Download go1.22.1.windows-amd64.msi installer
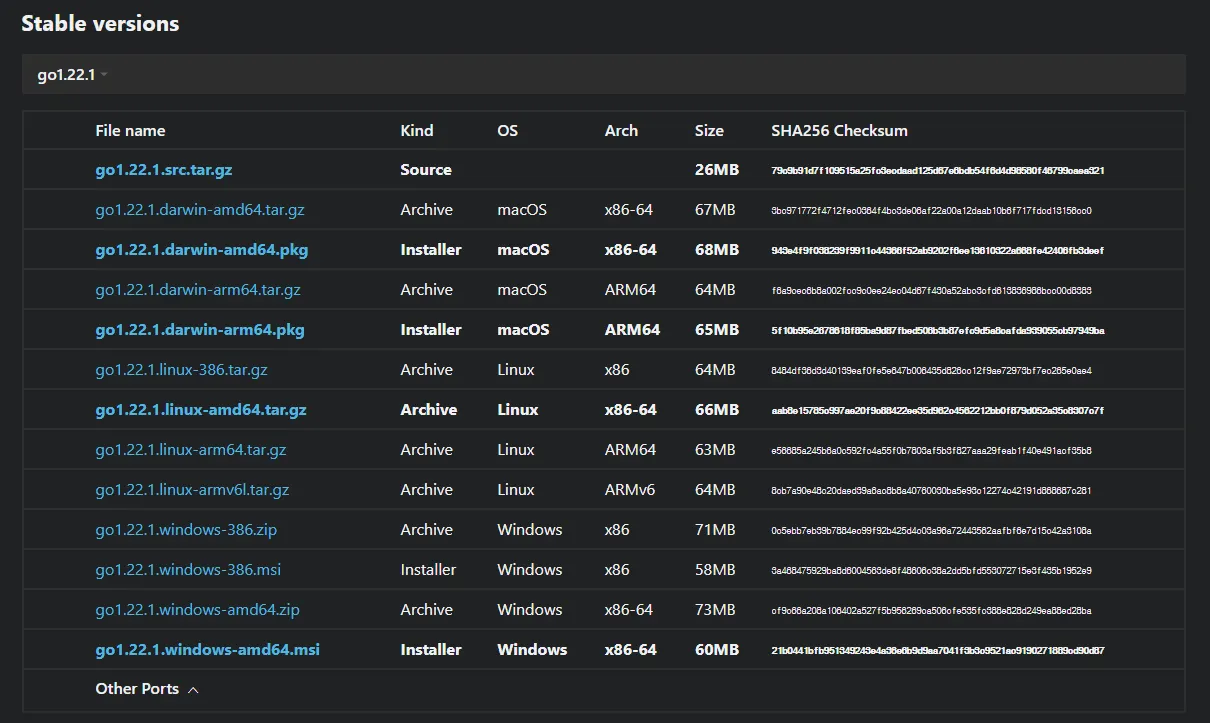Viewport: 1210px width, 723px height. (207, 650)
